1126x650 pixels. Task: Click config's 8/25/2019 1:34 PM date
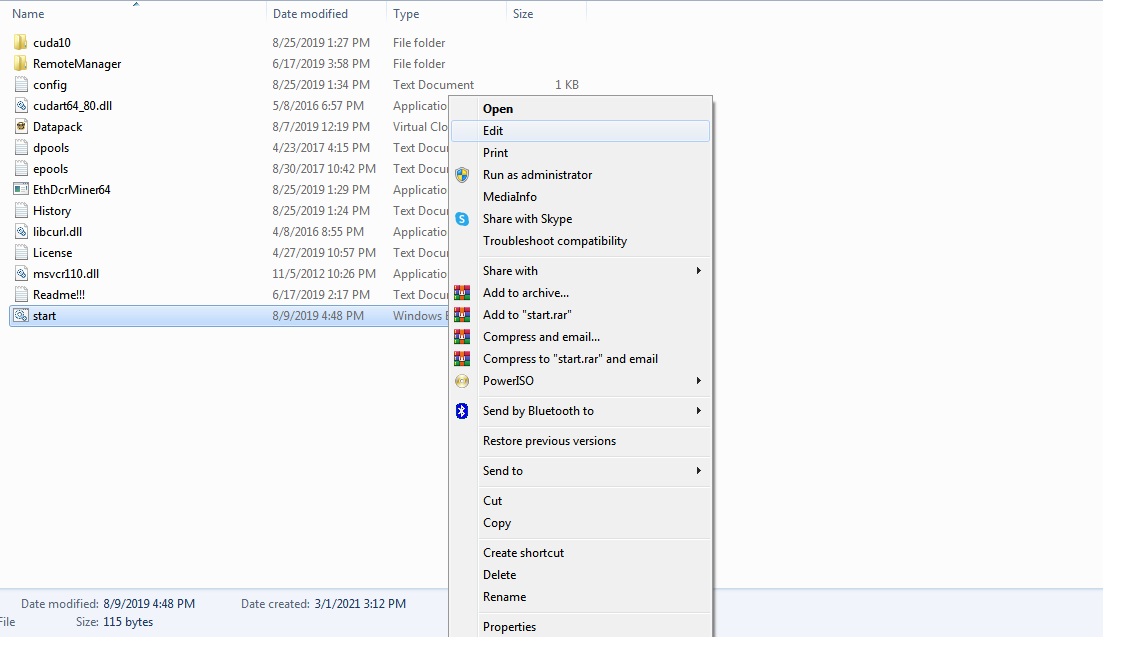(x=321, y=85)
